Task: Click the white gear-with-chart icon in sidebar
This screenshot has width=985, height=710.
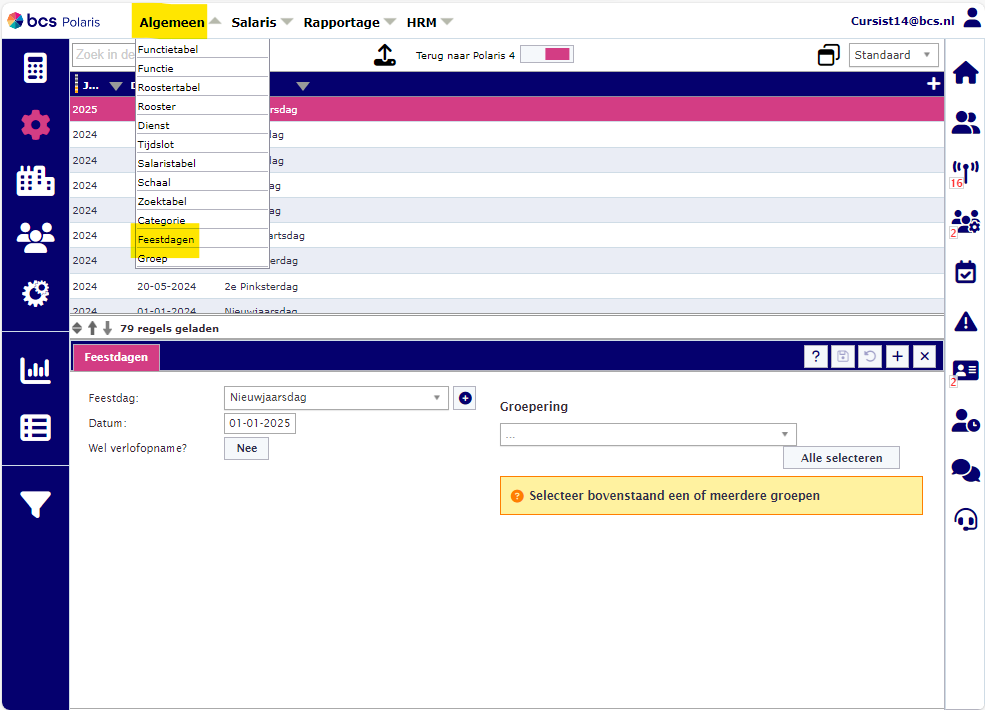Action: pyautogui.click(x=35, y=293)
